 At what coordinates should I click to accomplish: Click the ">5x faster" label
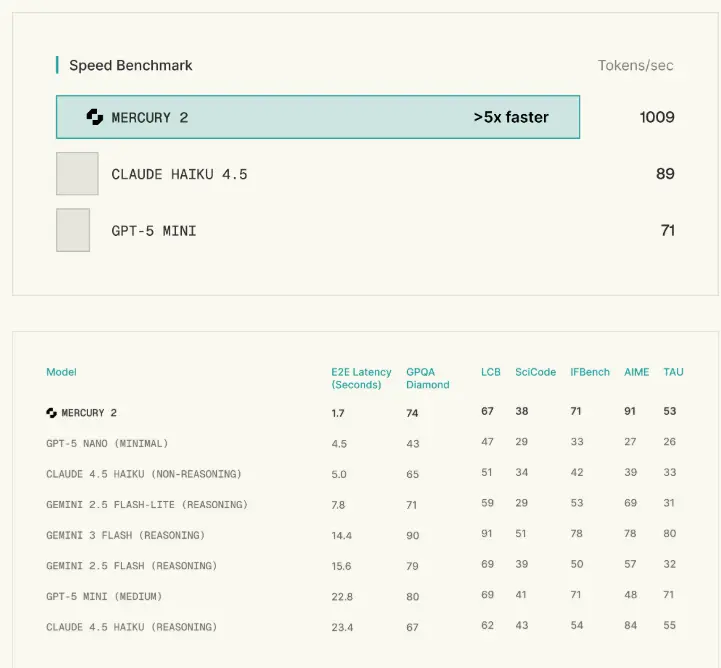point(511,117)
